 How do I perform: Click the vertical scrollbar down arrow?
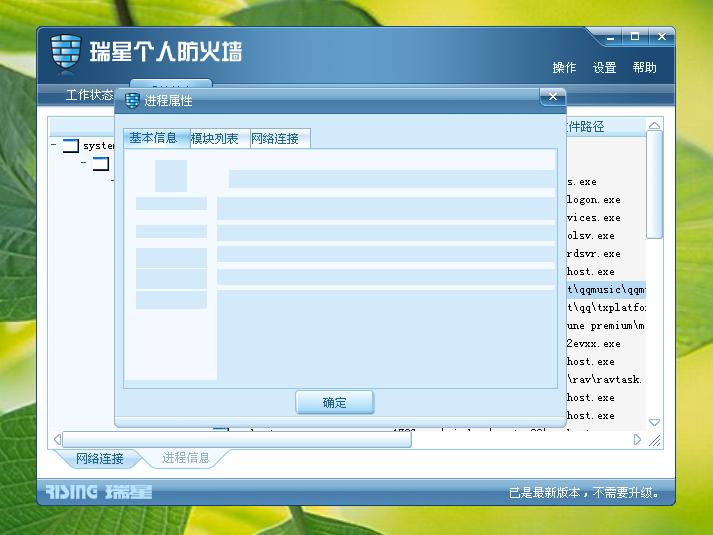654,422
